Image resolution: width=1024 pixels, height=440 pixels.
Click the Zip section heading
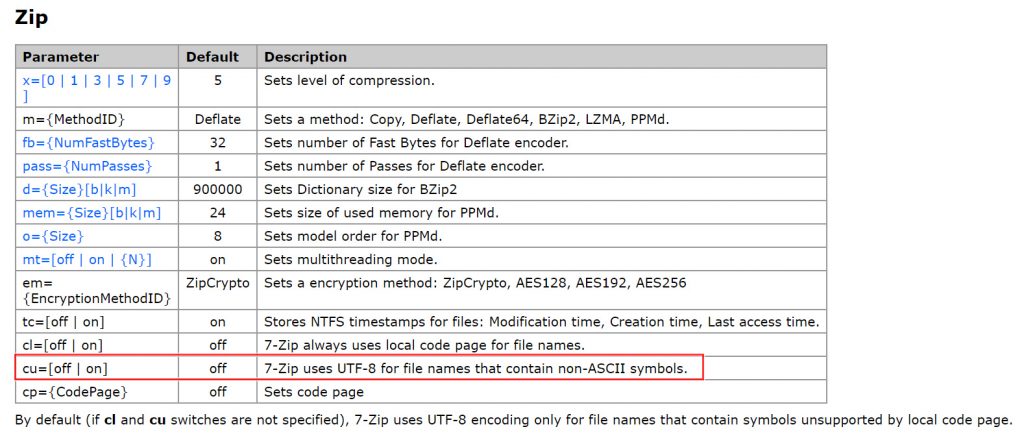click(x=31, y=18)
